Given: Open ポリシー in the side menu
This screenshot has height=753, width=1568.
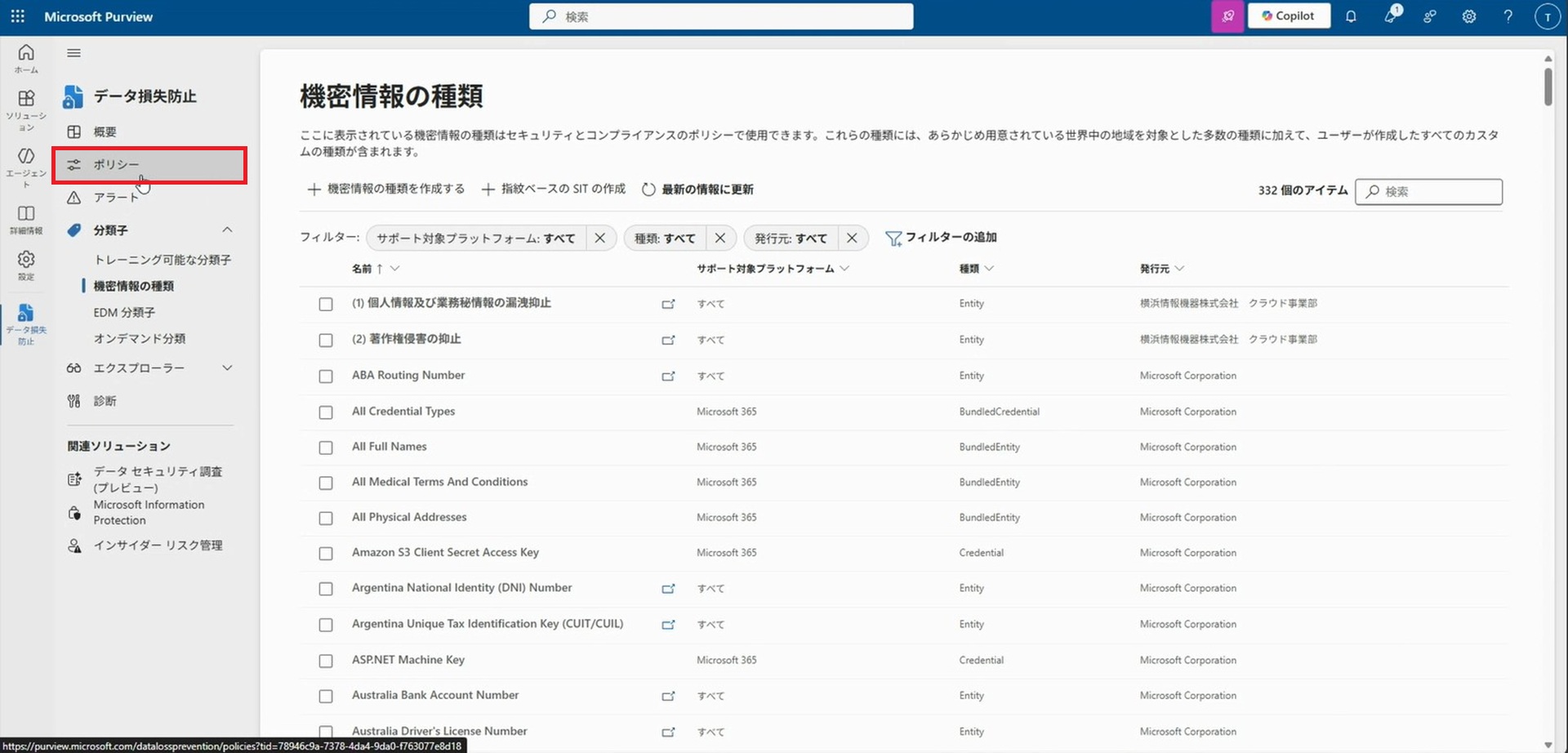Looking at the screenshot, I should [x=116, y=165].
